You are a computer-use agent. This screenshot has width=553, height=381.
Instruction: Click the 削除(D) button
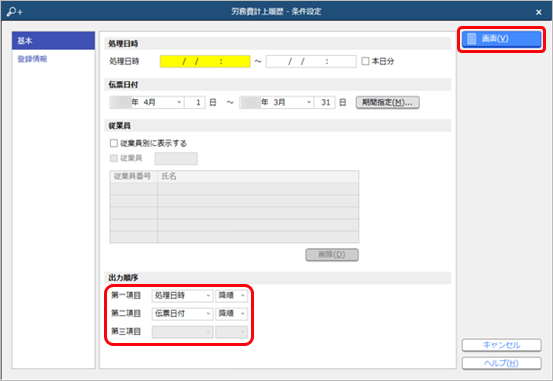coord(332,255)
